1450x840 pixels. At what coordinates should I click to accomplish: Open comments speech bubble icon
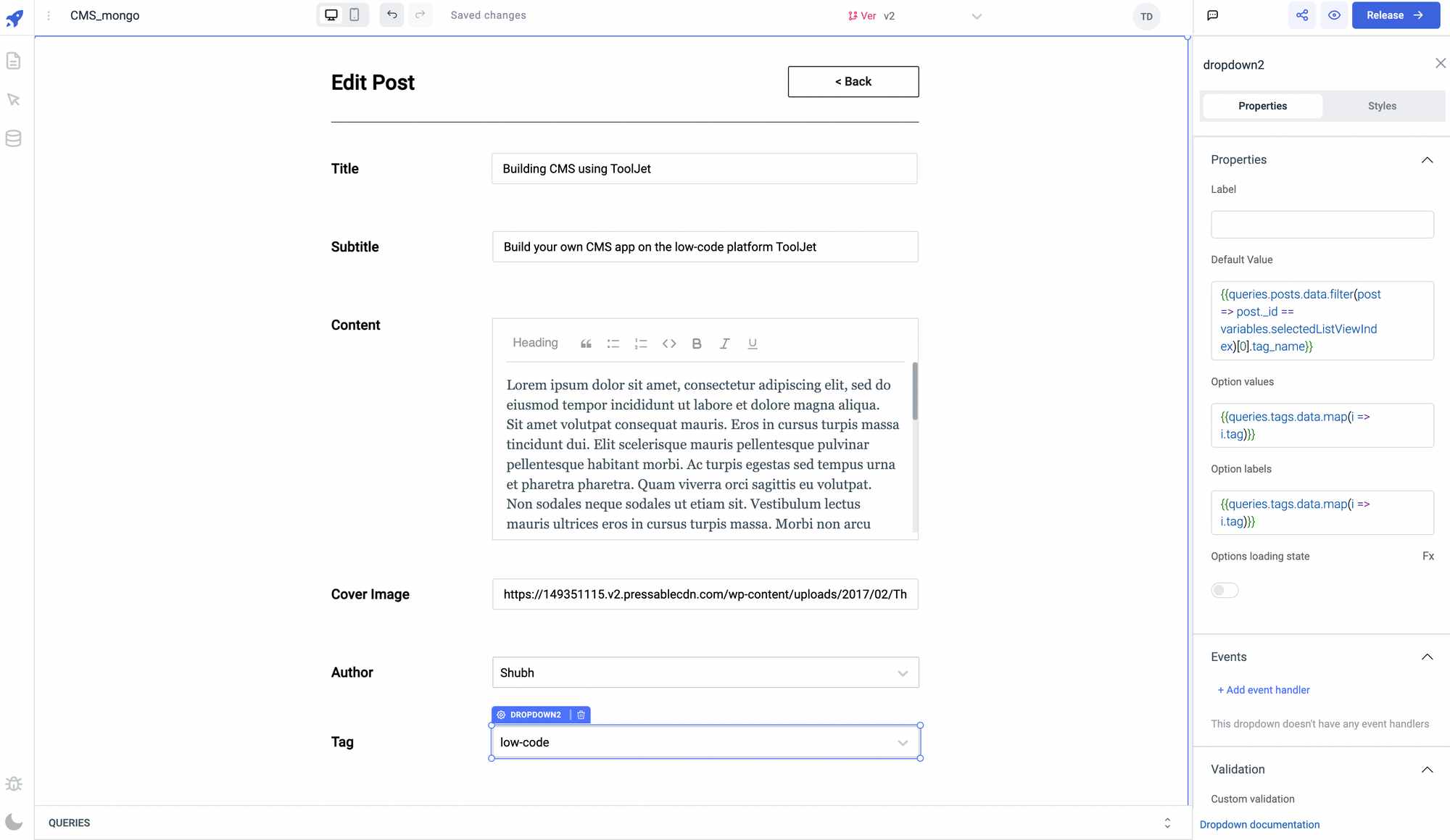coord(1212,15)
